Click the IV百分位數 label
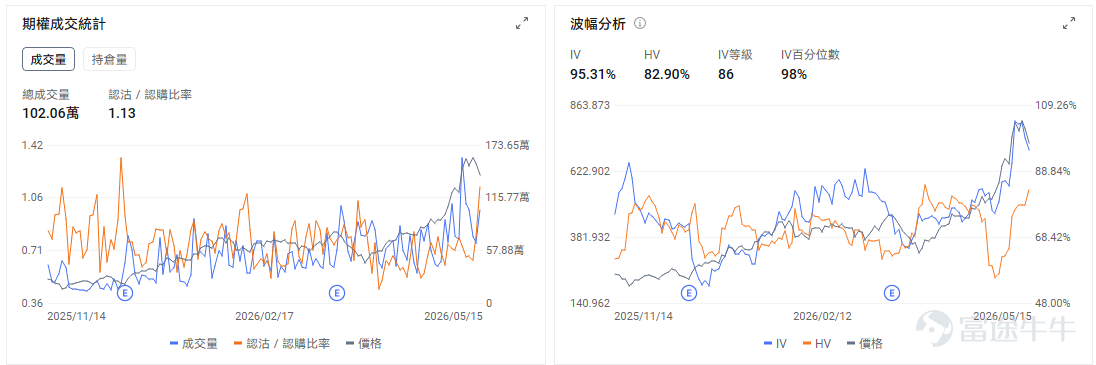Viewport: 1096px width, 365px height. [810, 55]
